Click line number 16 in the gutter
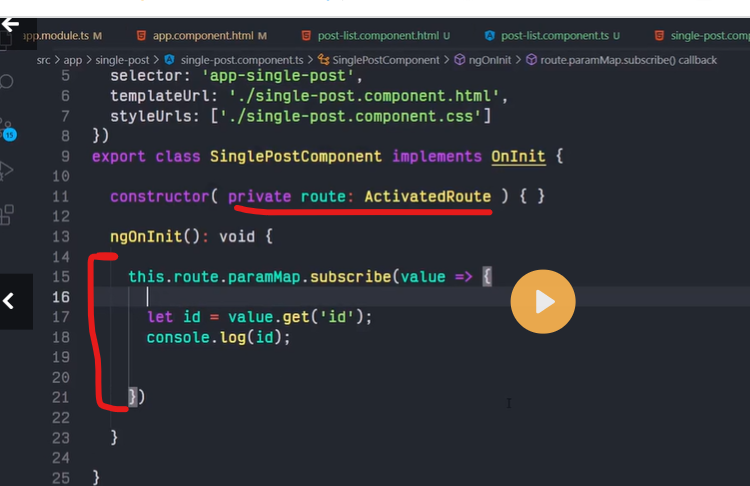Screen dimensions: 750x486 coord(60,297)
